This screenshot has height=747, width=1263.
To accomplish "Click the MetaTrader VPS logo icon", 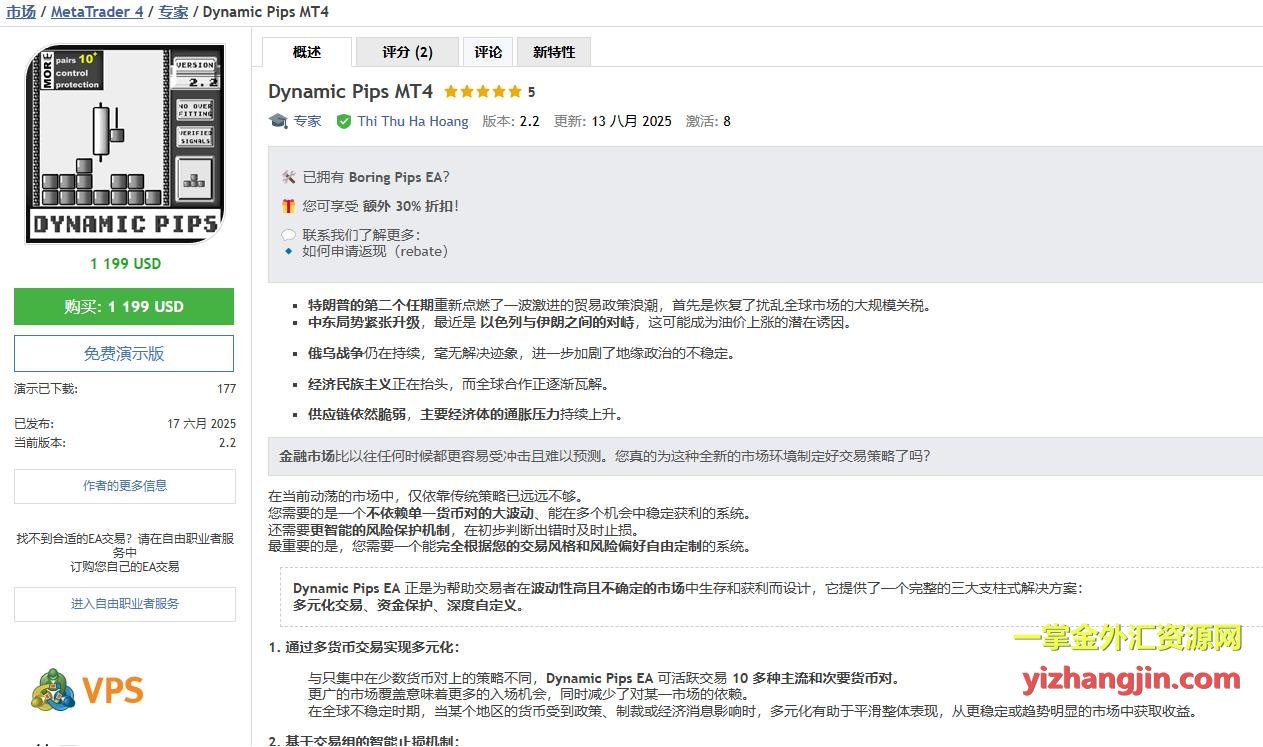I will (x=53, y=690).
